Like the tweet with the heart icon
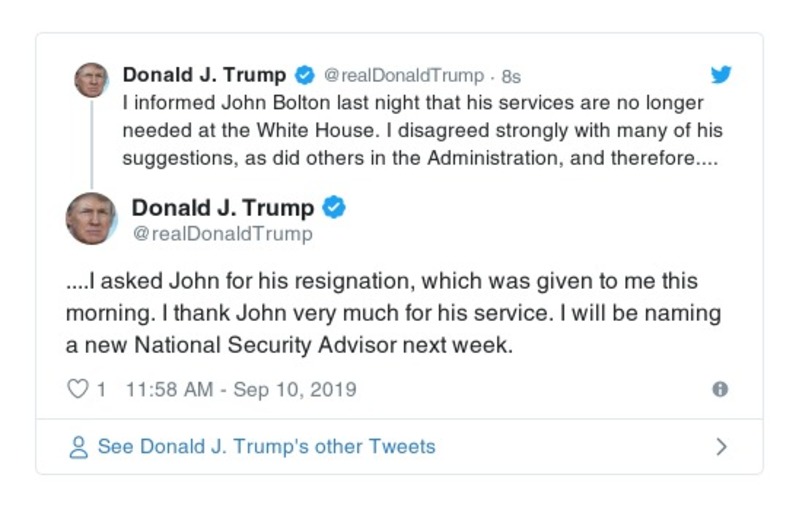 (x=77, y=389)
